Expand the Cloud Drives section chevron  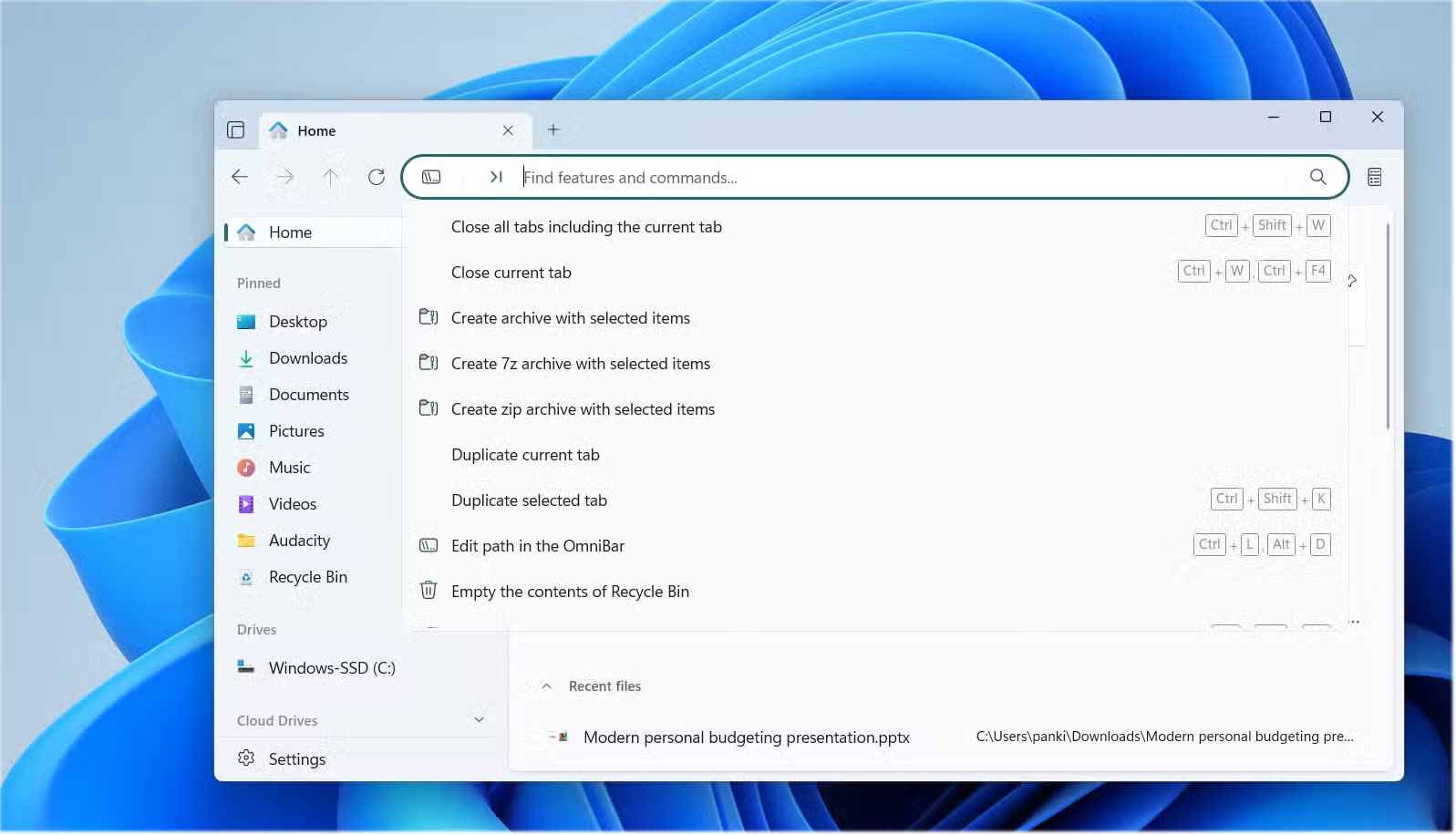coord(479,720)
